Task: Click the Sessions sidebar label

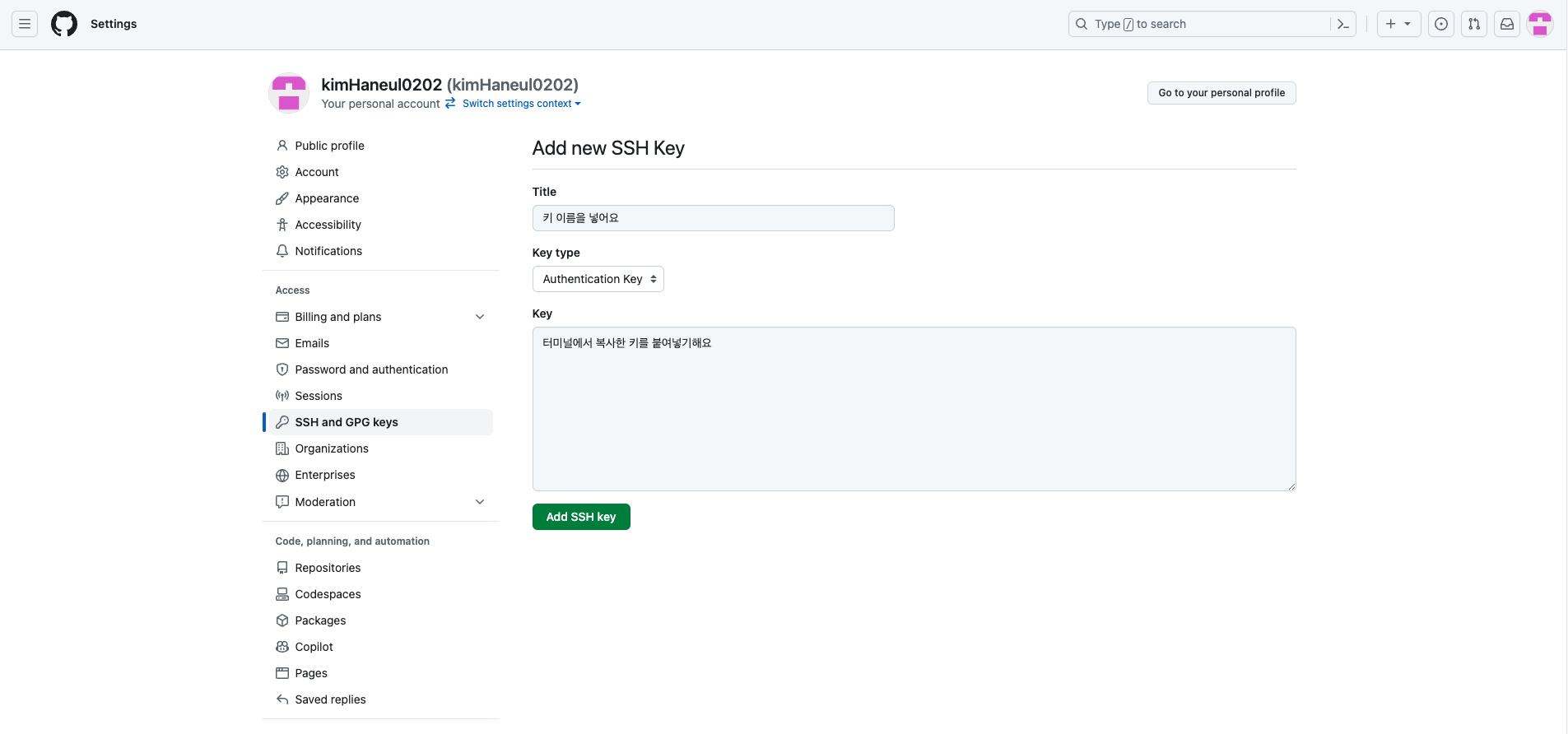Action: (319, 396)
